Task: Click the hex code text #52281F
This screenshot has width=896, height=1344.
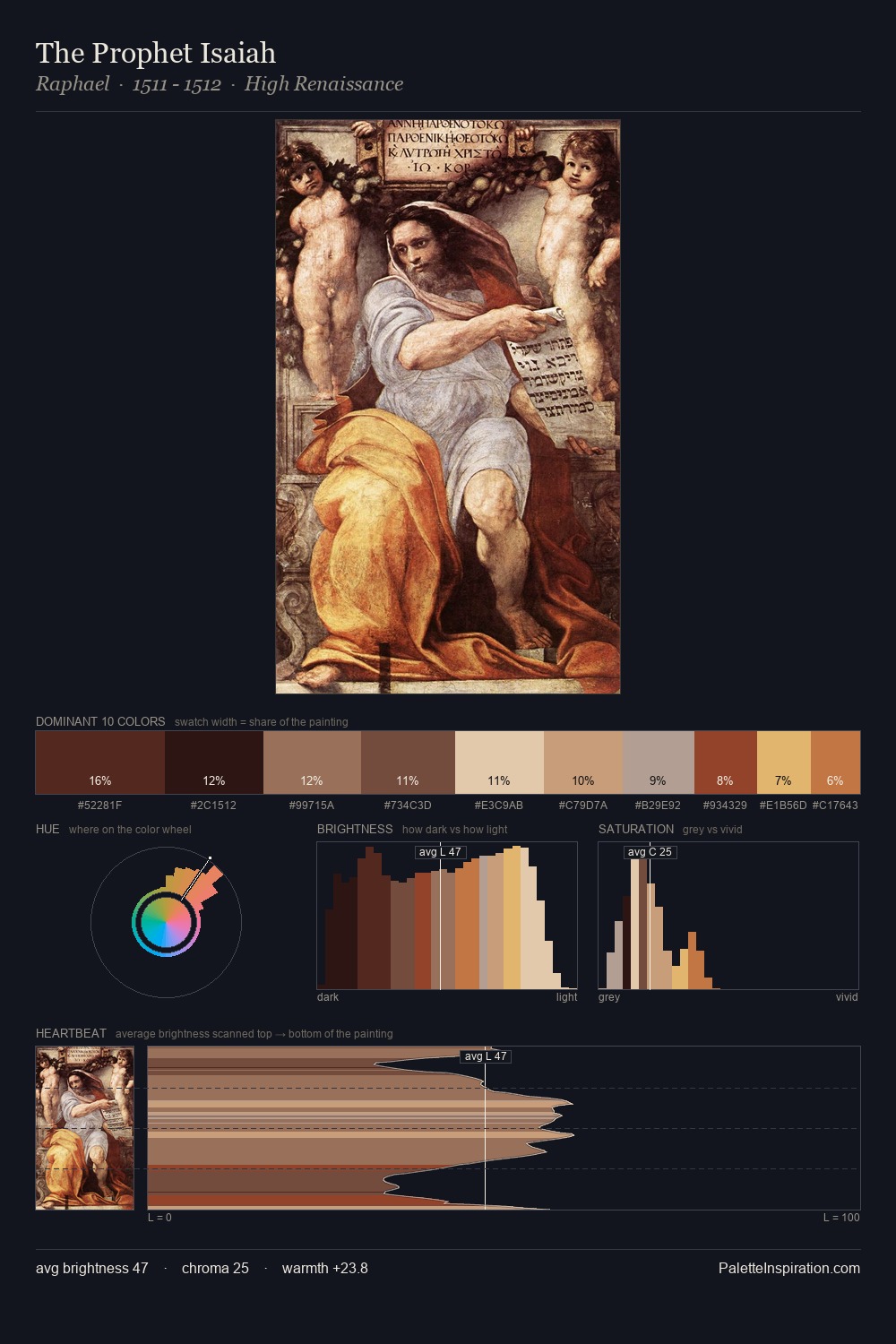Action: coord(100,806)
